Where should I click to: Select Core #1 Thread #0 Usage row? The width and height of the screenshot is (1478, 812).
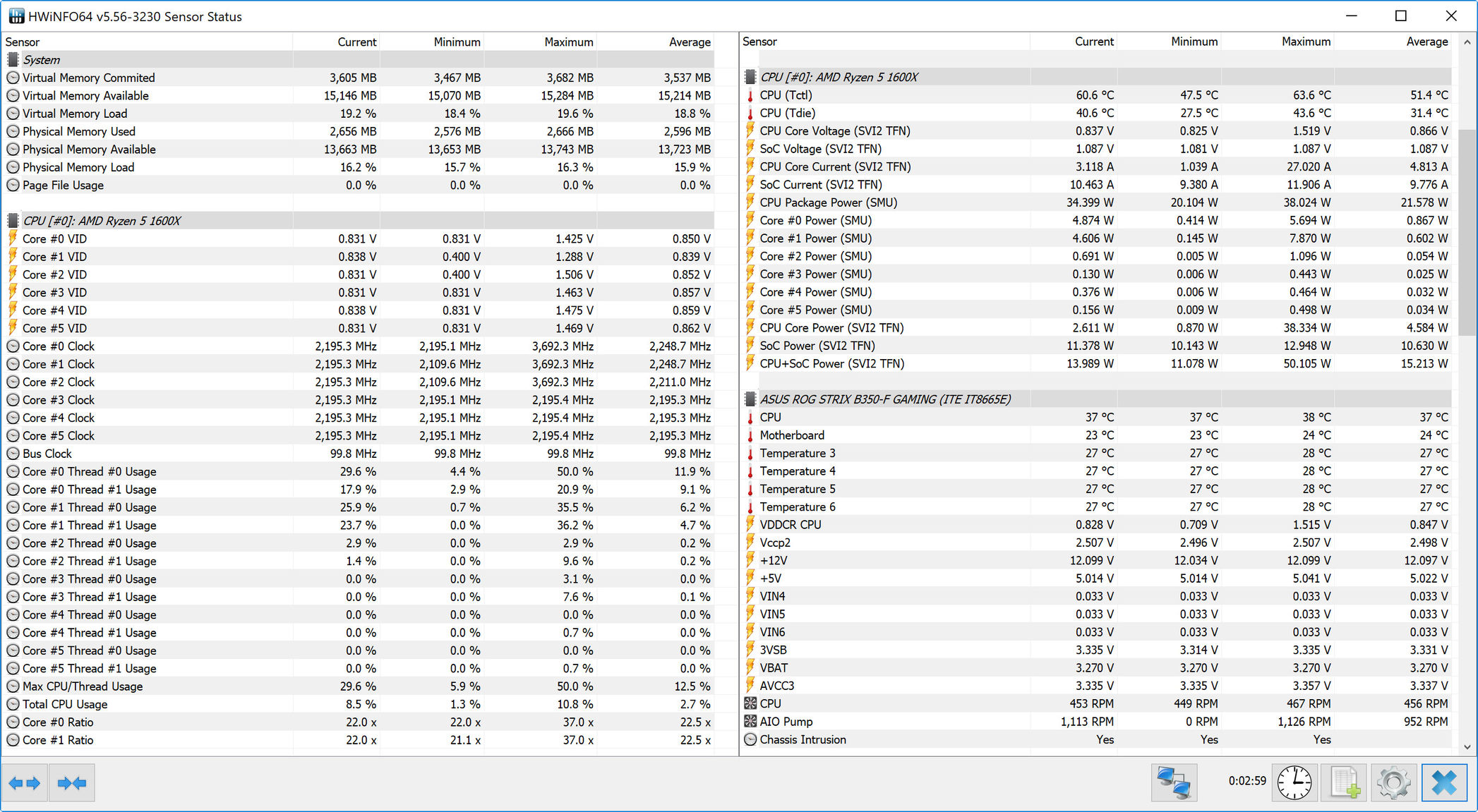click(x=360, y=507)
